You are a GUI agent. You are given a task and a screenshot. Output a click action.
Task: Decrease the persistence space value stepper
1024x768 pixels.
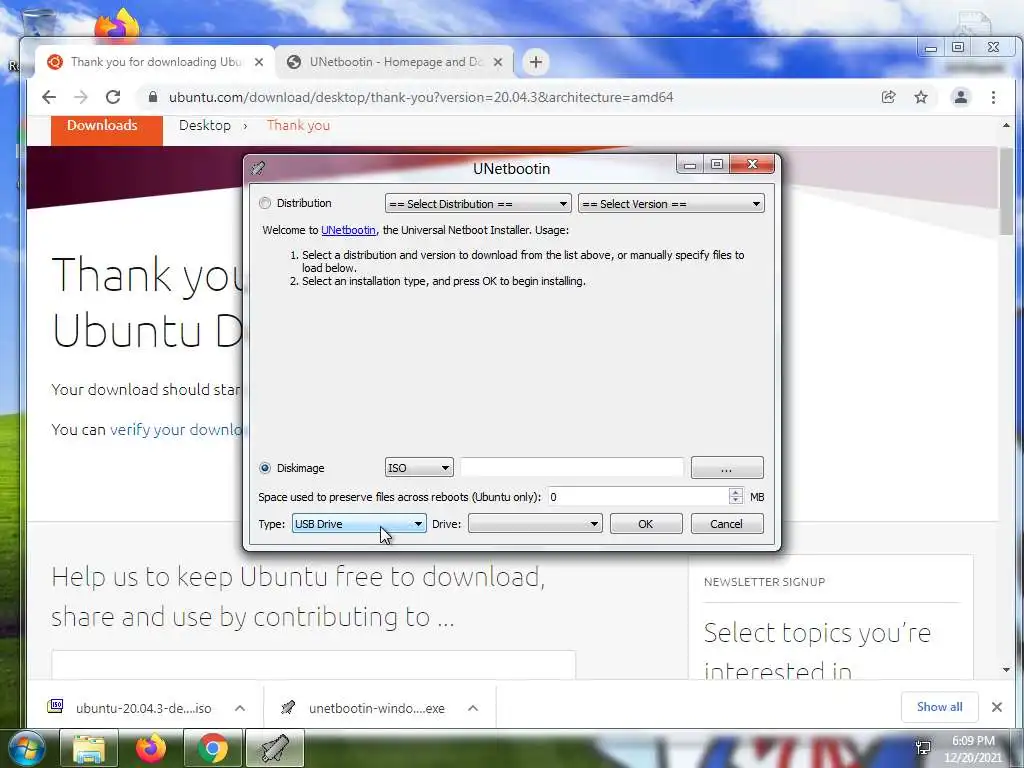pos(735,502)
